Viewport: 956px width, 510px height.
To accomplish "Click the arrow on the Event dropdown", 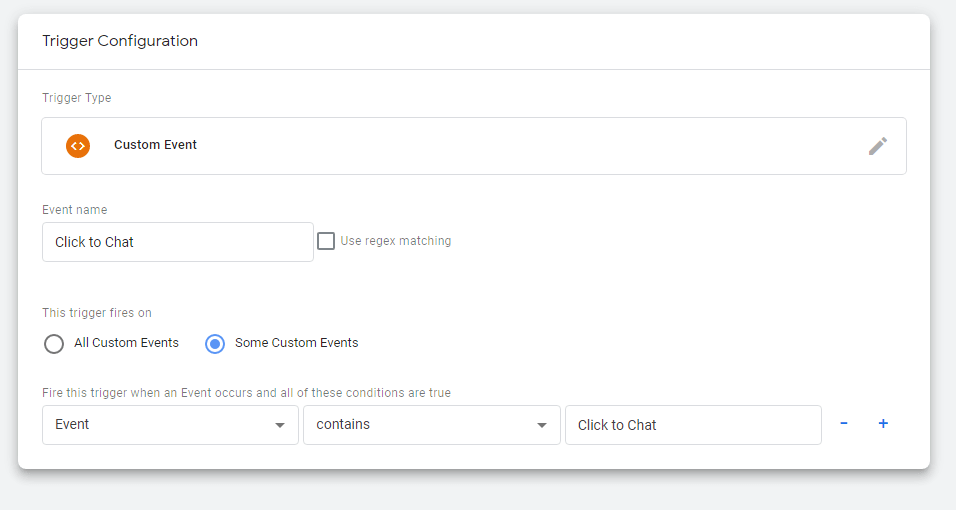I will [x=280, y=425].
